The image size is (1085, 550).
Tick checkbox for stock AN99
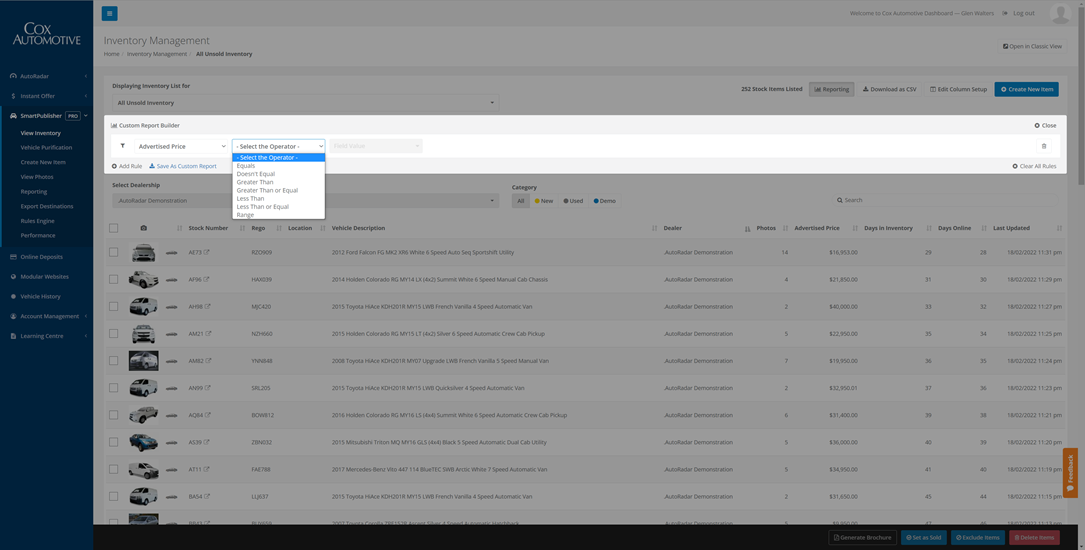point(113,388)
